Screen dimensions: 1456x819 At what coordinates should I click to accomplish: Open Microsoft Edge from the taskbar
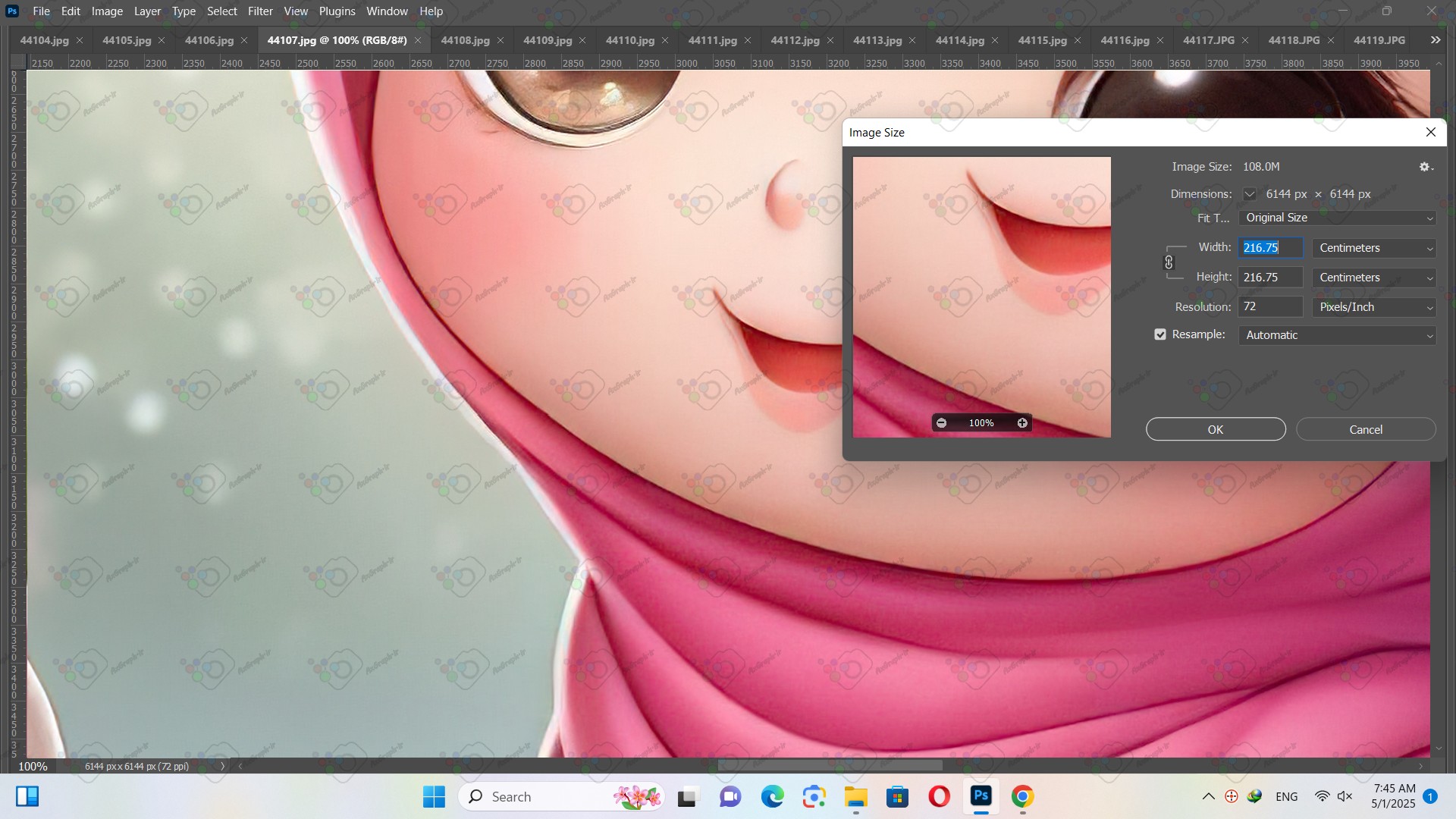(773, 796)
